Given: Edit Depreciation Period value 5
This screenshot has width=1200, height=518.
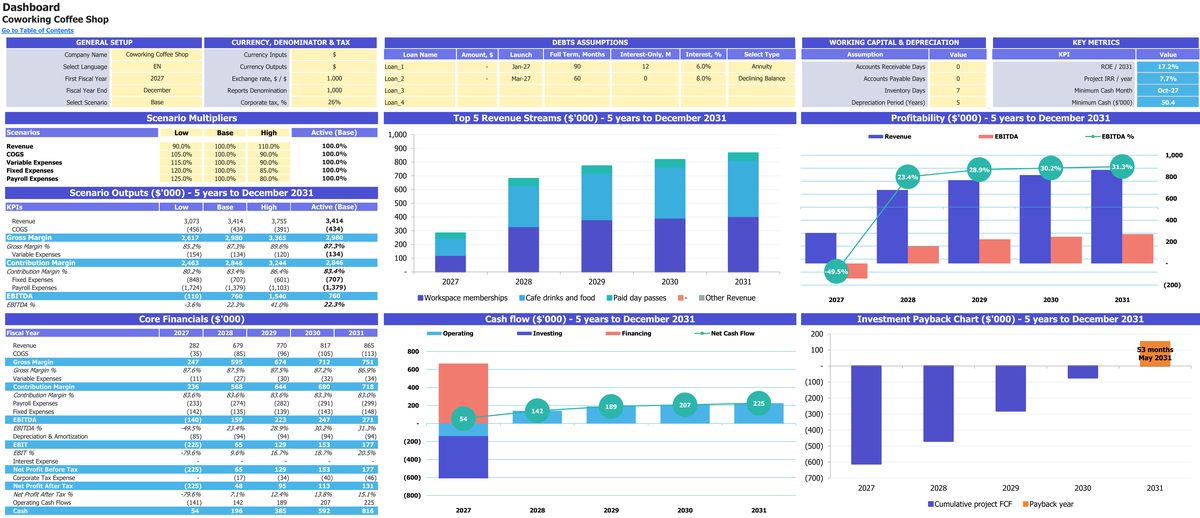Looking at the screenshot, I should coord(958,102).
